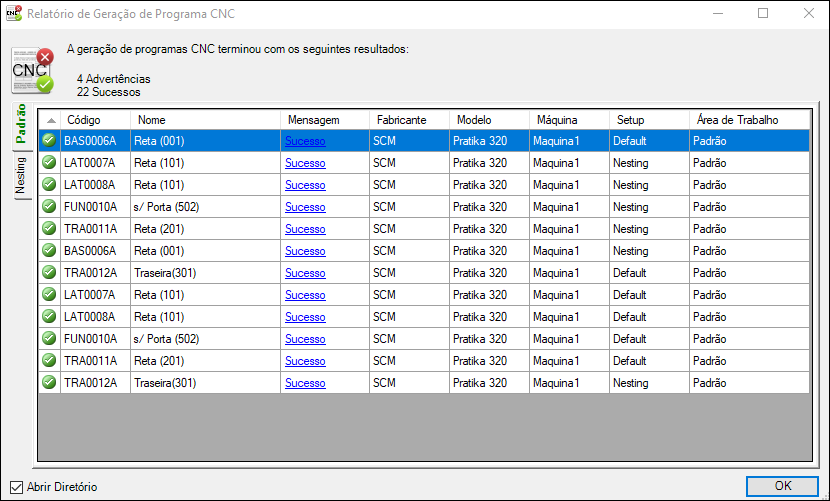Click Maquina1 cell in TRA0011A Nesting row

tap(569, 229)
